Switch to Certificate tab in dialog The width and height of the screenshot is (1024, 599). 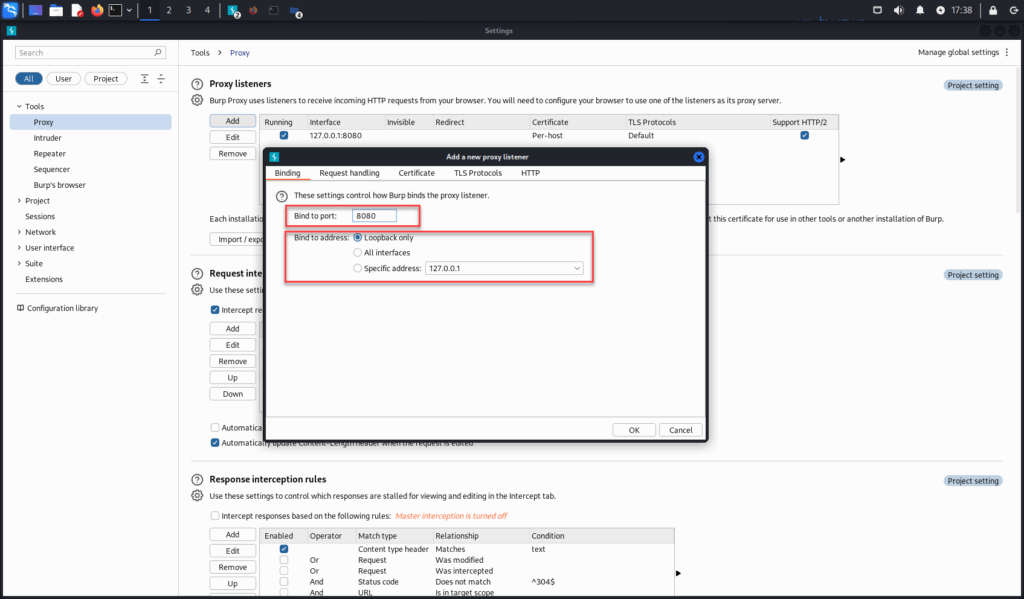coord(417,173)
